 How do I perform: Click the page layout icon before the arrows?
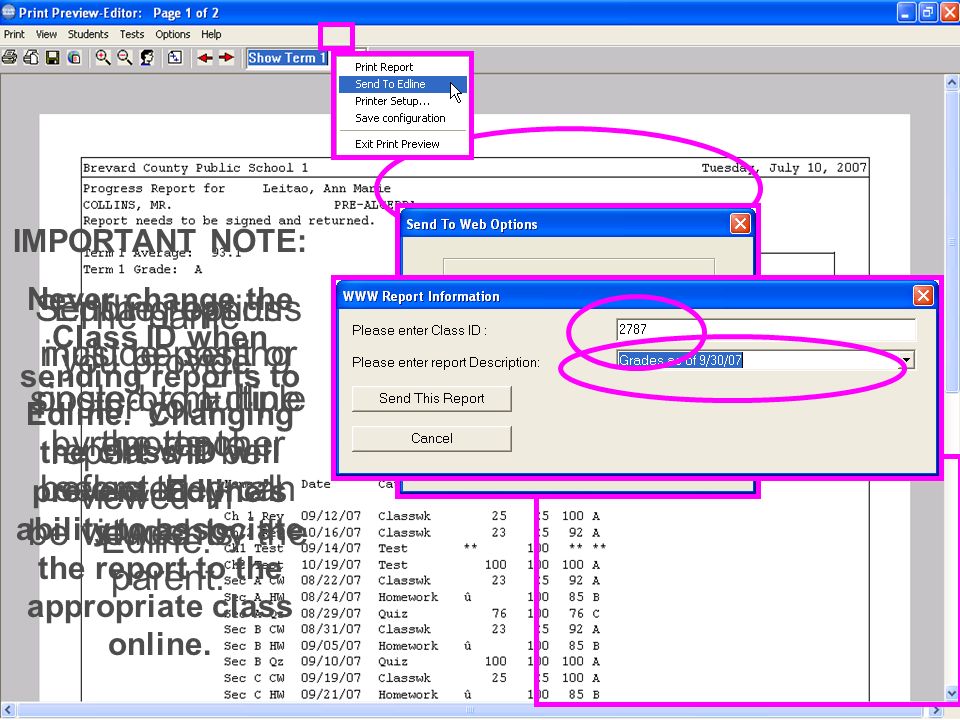coord(175,58)
